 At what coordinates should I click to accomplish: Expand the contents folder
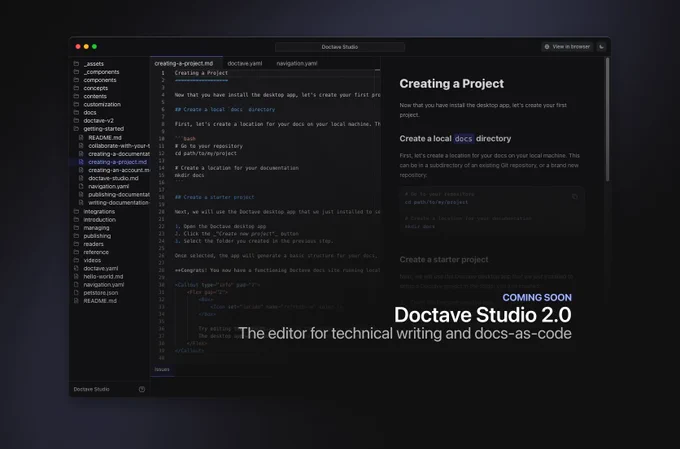[95, 96]
